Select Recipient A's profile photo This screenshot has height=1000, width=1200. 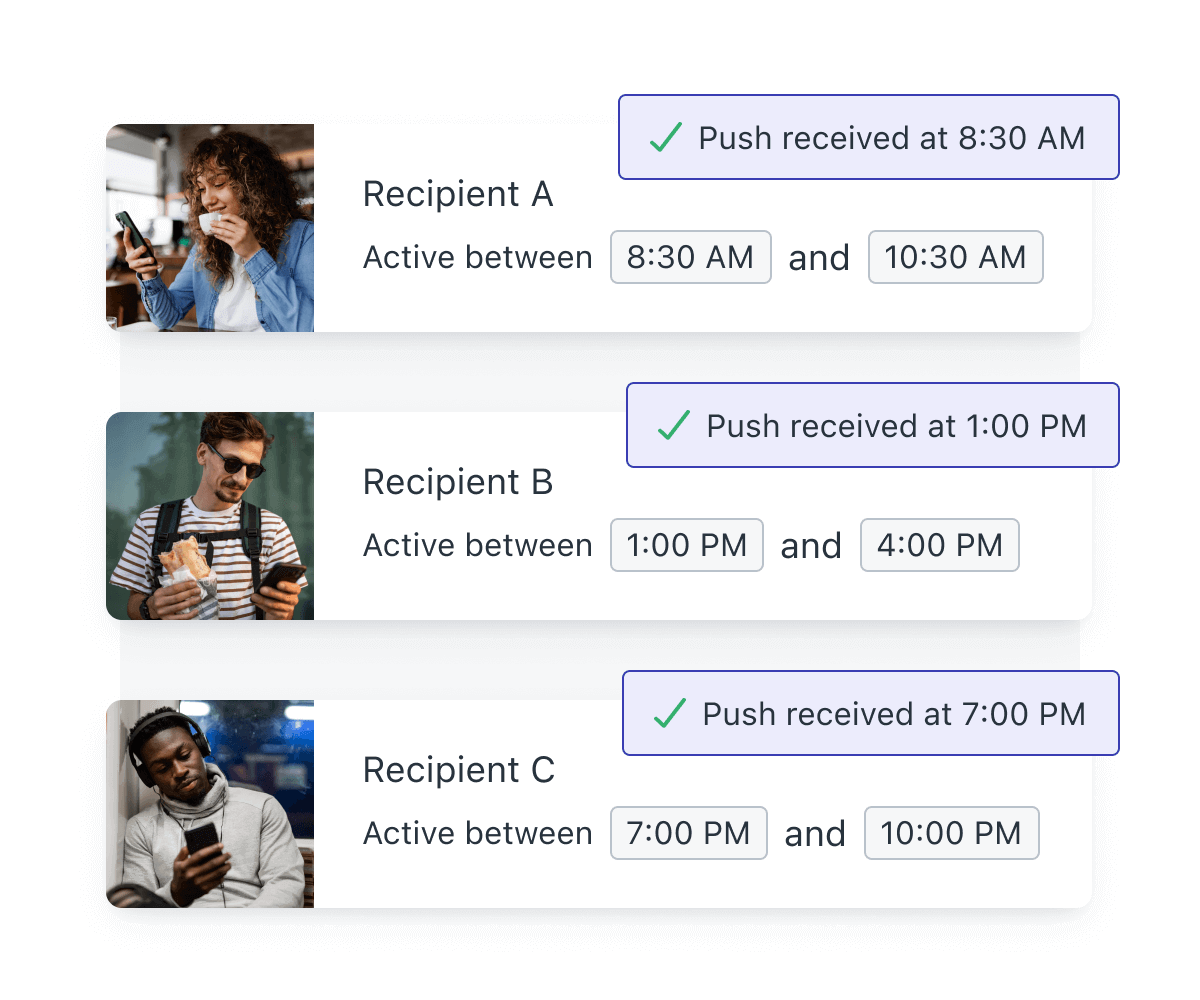tap(210, 227)
